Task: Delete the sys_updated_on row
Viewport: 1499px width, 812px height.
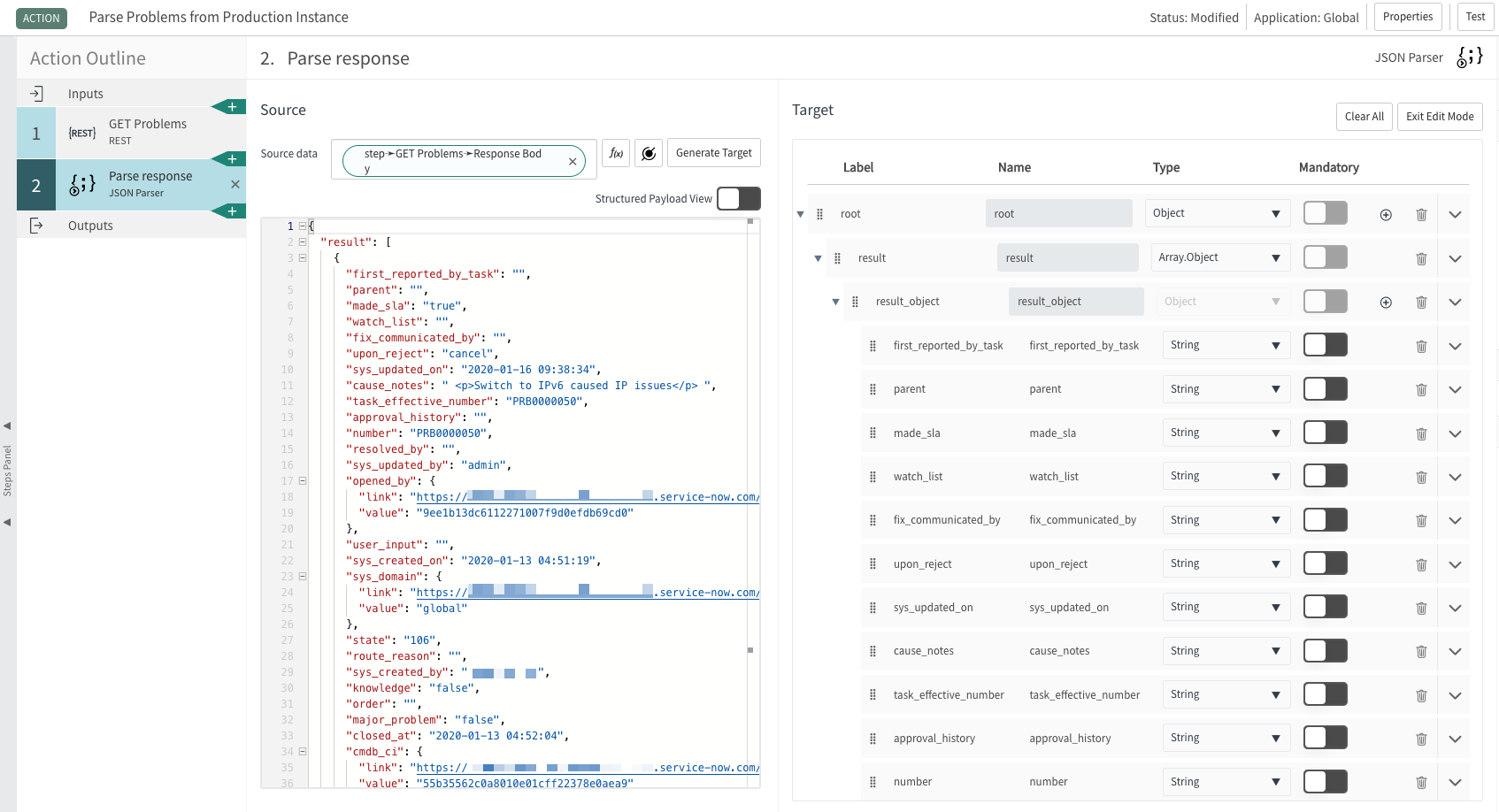Action: [x=1421, y=609]
